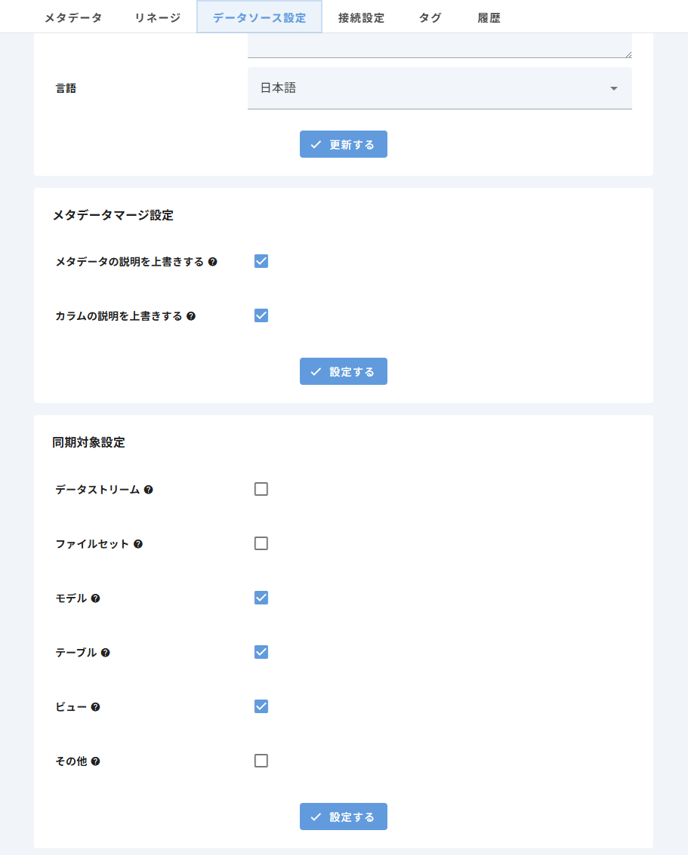
Task: Click the 更新する button
Action: [343, 144]
